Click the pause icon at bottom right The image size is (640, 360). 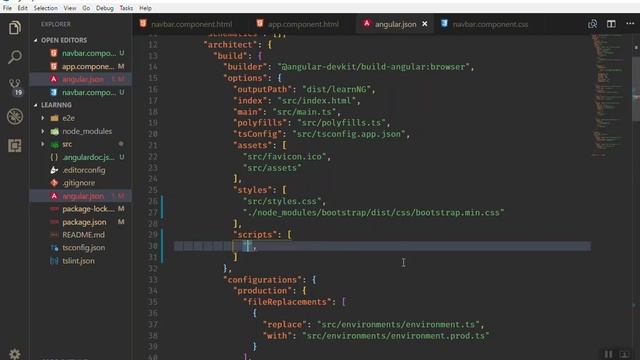pos(608,354)
